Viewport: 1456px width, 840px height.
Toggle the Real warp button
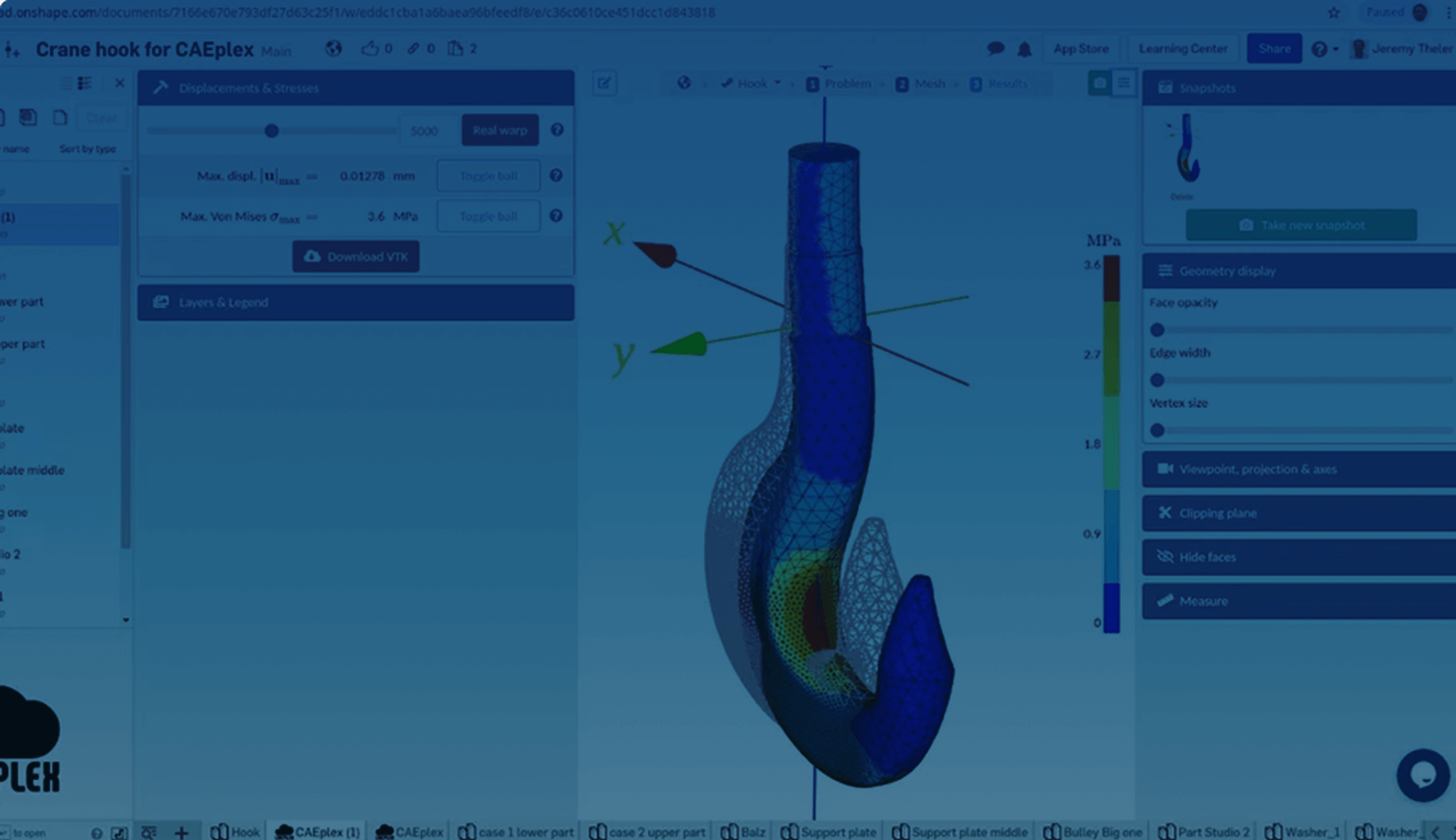pyautogui.click(x=500, y=130)
